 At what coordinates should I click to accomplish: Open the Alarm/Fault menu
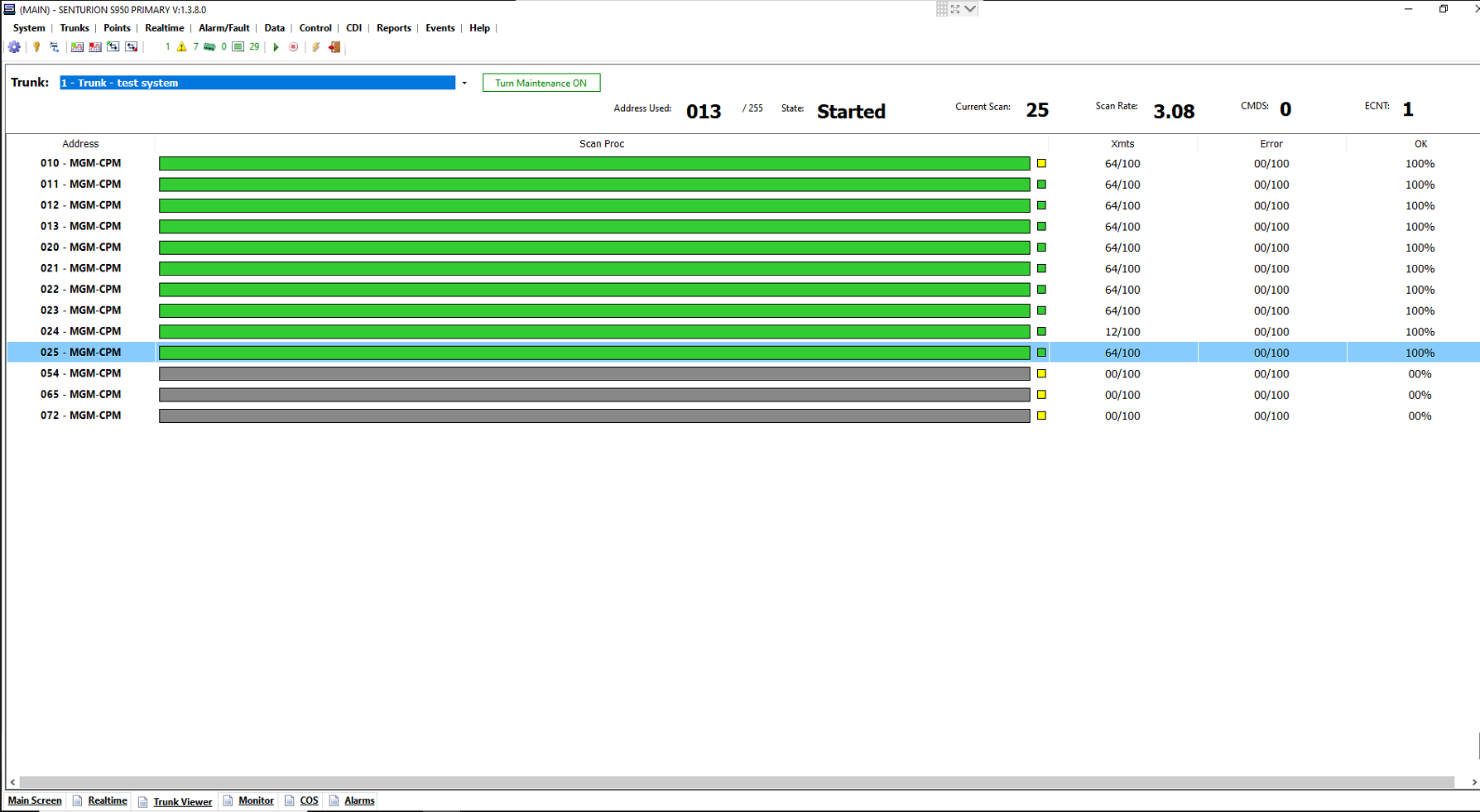(223, 28)
